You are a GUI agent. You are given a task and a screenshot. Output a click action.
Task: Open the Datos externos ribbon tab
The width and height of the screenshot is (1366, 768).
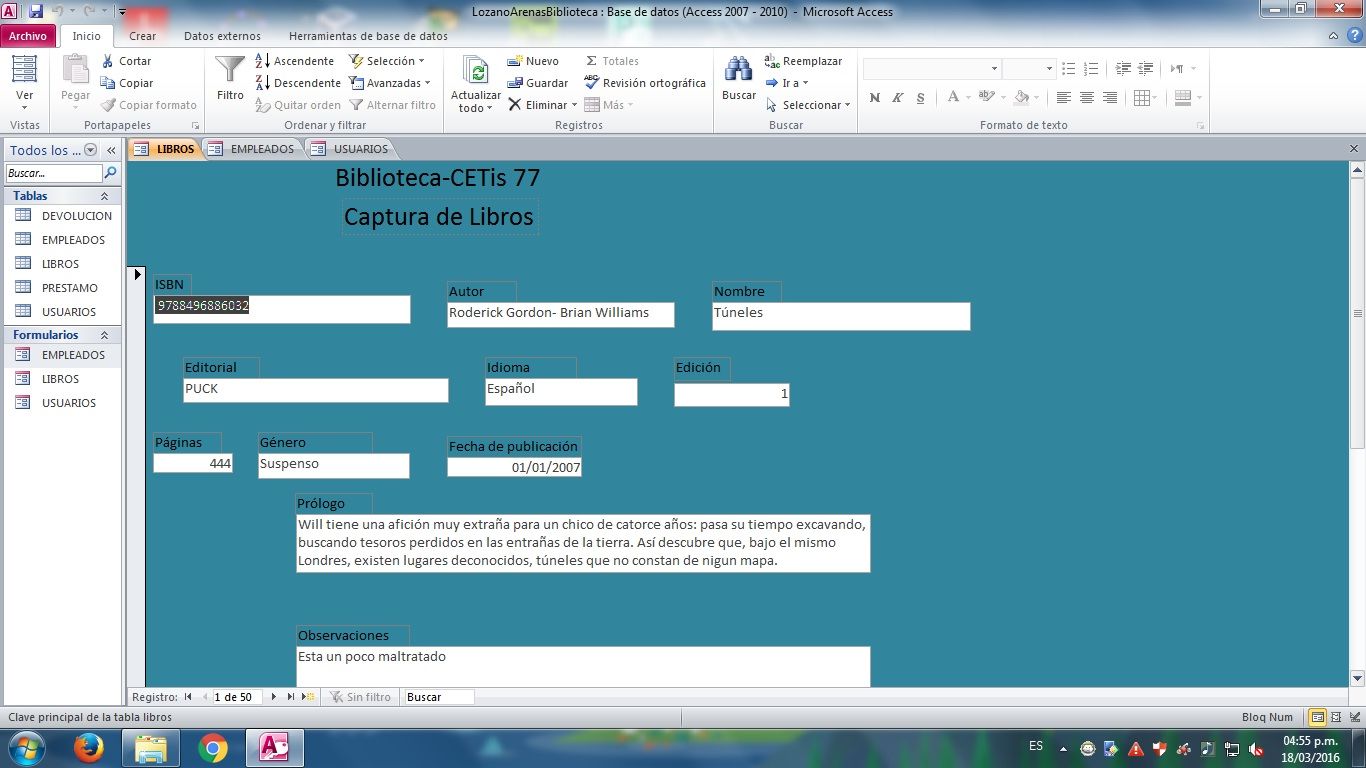(222, 36)
